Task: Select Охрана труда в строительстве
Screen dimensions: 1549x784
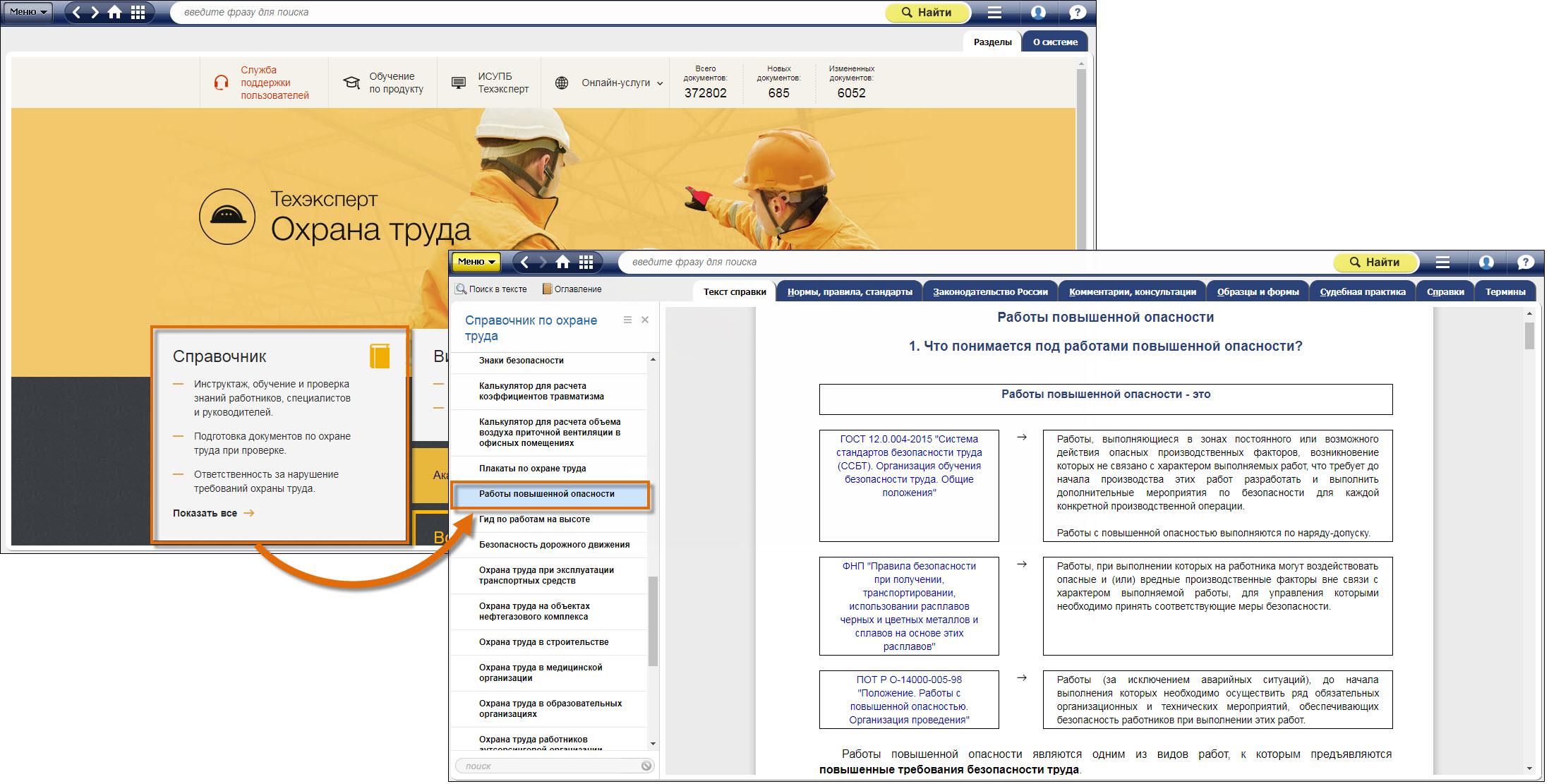Action: (549, 642)
